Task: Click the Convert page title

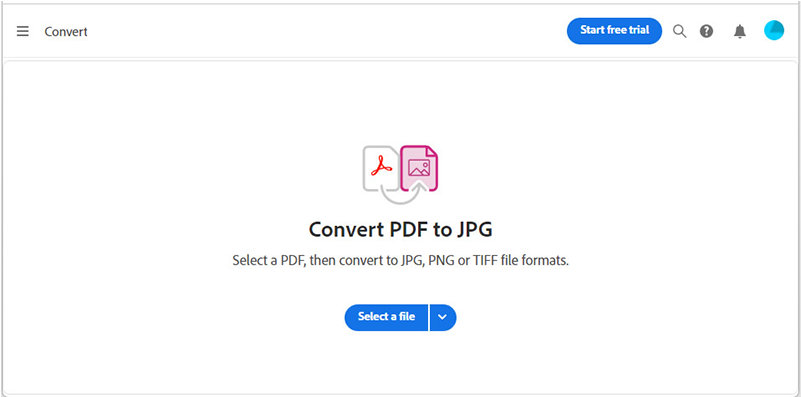Action: 66,32
